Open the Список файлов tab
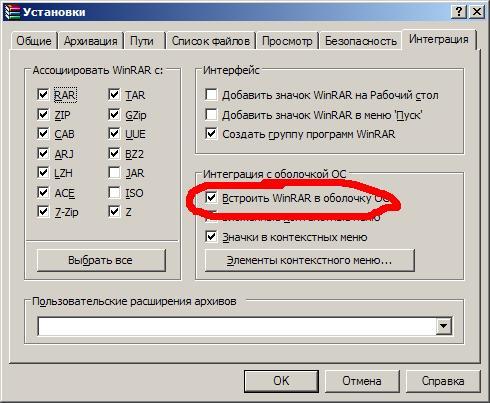This screenshot has height=403, width=490. coord(211,41)
